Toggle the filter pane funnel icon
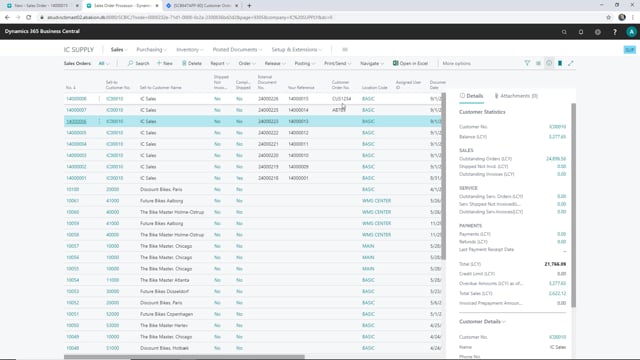640x360 pixels. pyautogui.click(x=527, y=63)
